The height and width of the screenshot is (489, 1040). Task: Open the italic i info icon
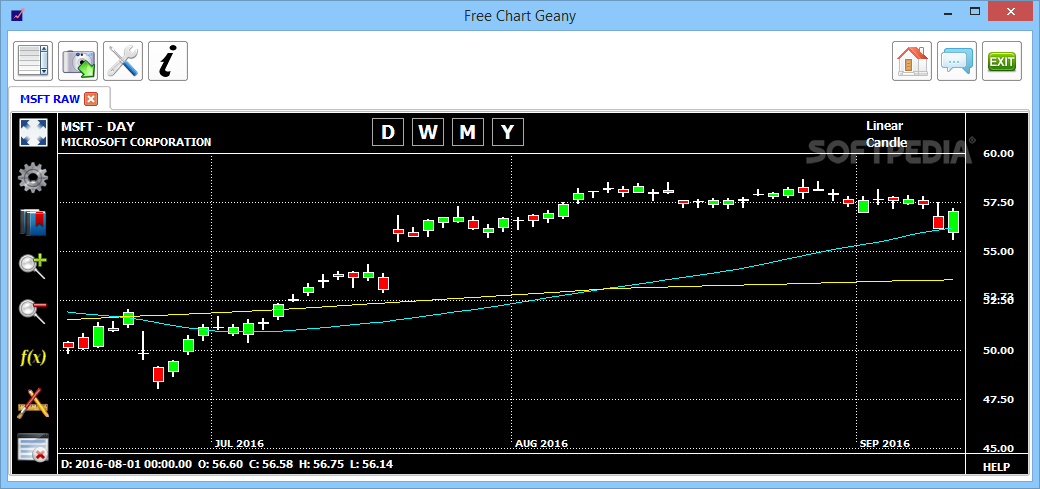tap(168, 61)
